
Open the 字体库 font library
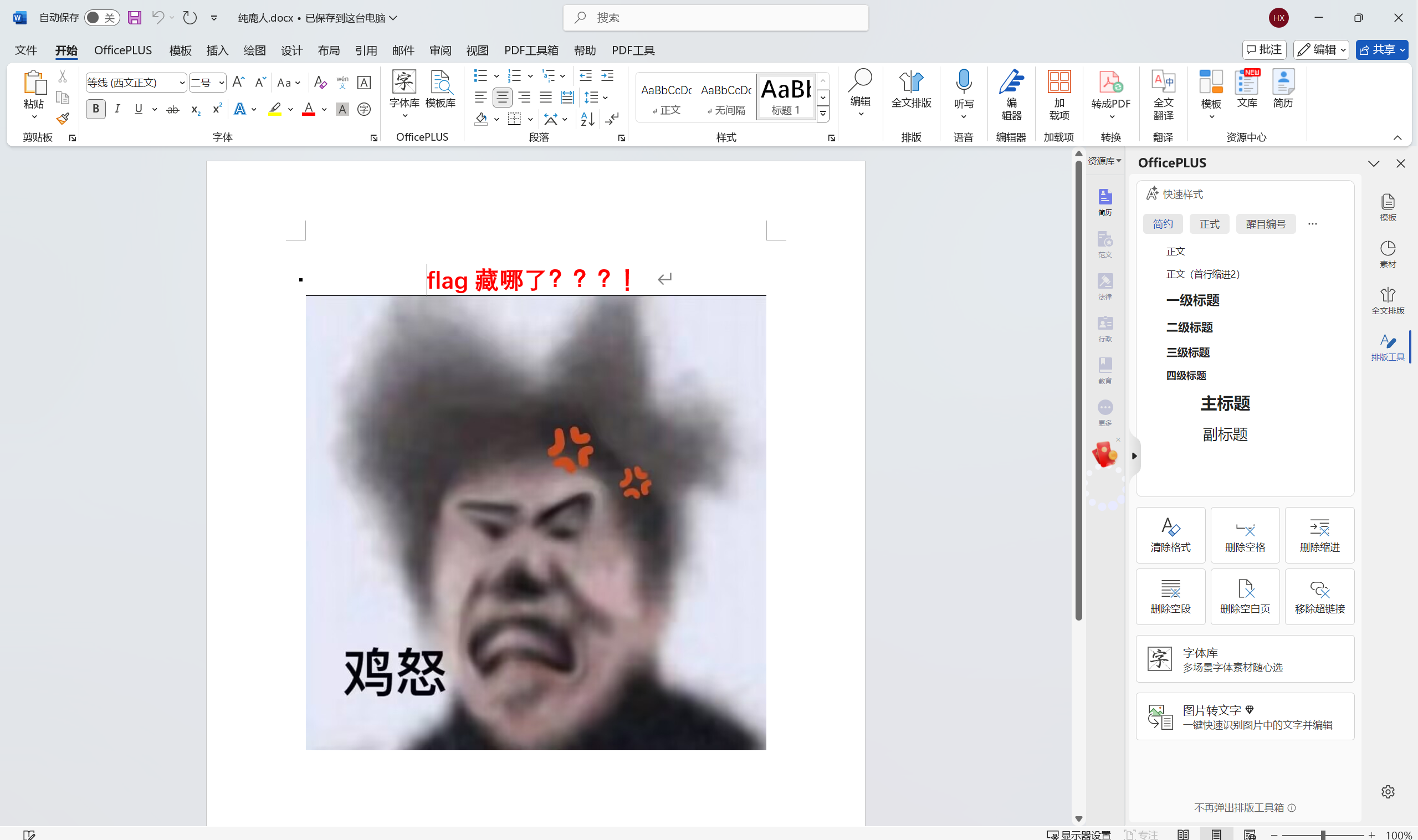point(404,94)
